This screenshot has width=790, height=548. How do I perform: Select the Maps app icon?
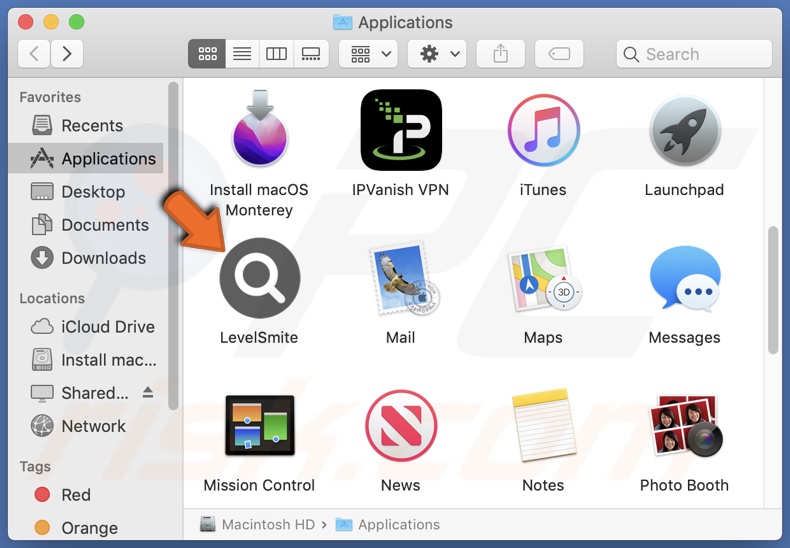click(x=544, y=278)
